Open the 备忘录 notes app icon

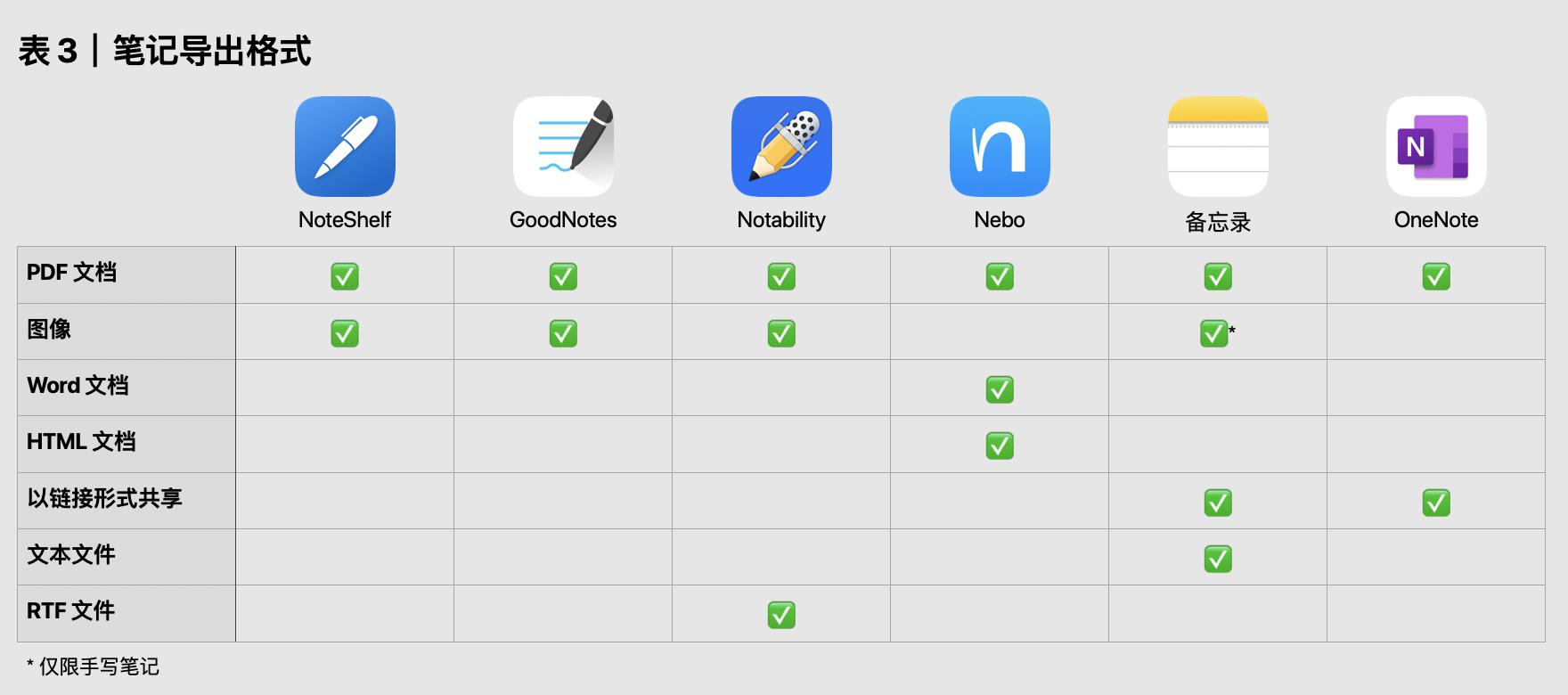(x=1218, y=147)
